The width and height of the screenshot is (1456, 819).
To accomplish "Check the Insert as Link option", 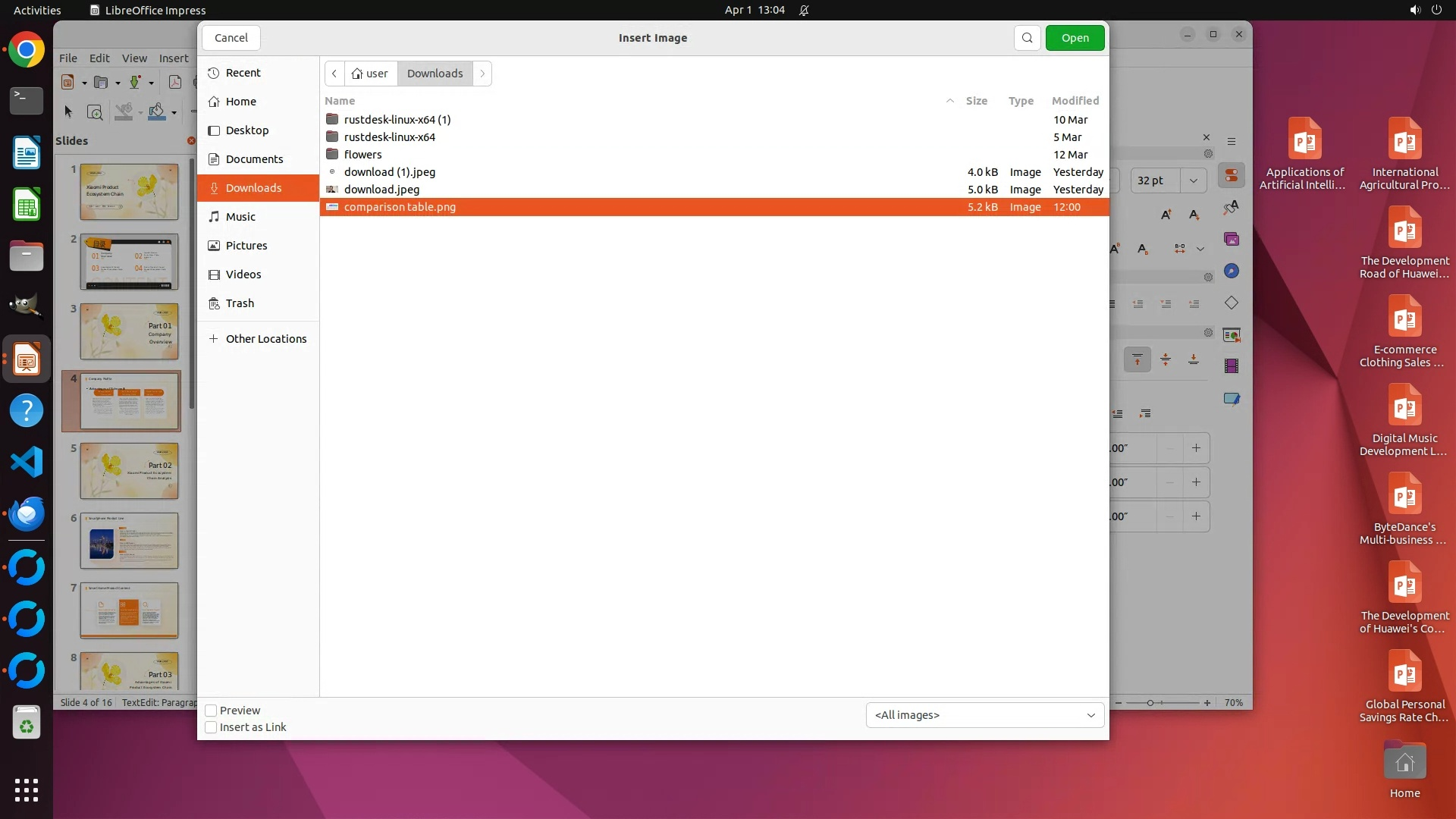I will [x=212, y=727].
